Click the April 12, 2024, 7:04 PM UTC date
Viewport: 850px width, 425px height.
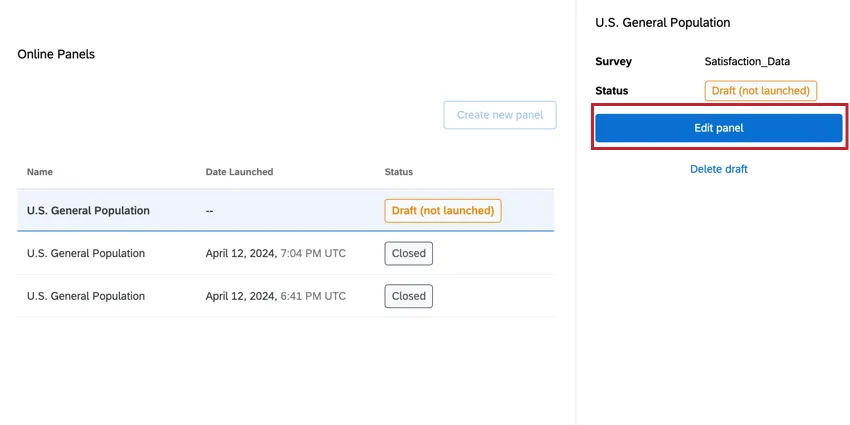275,254
